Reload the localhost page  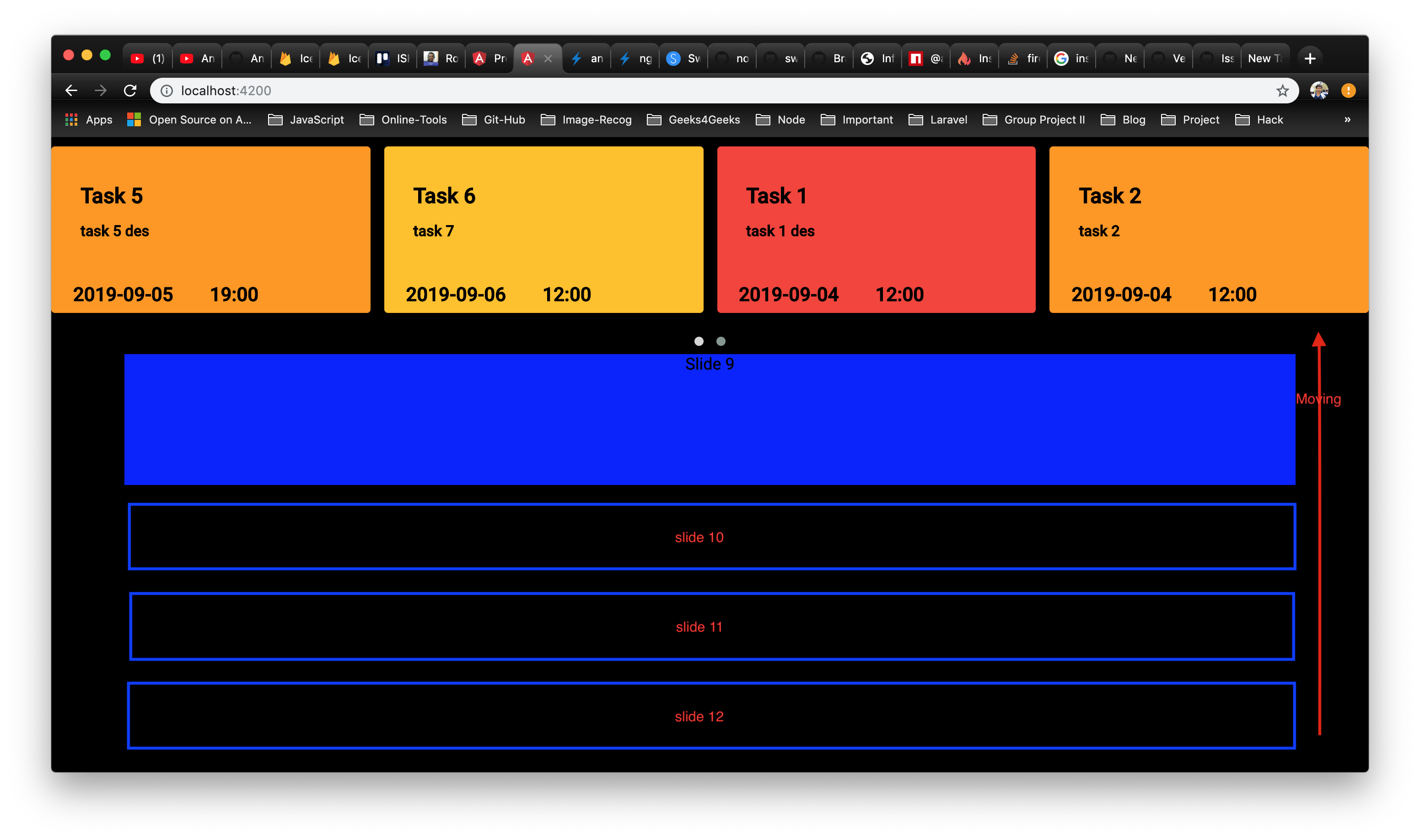(130, 91)
